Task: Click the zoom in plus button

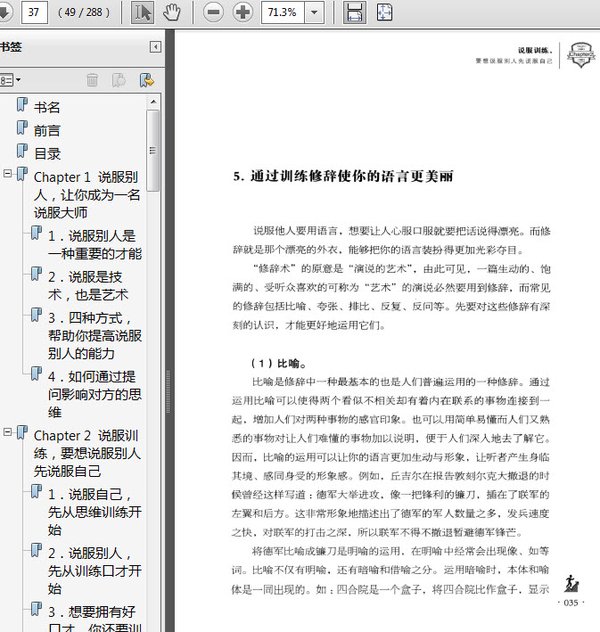Action: tap(243, 12)
